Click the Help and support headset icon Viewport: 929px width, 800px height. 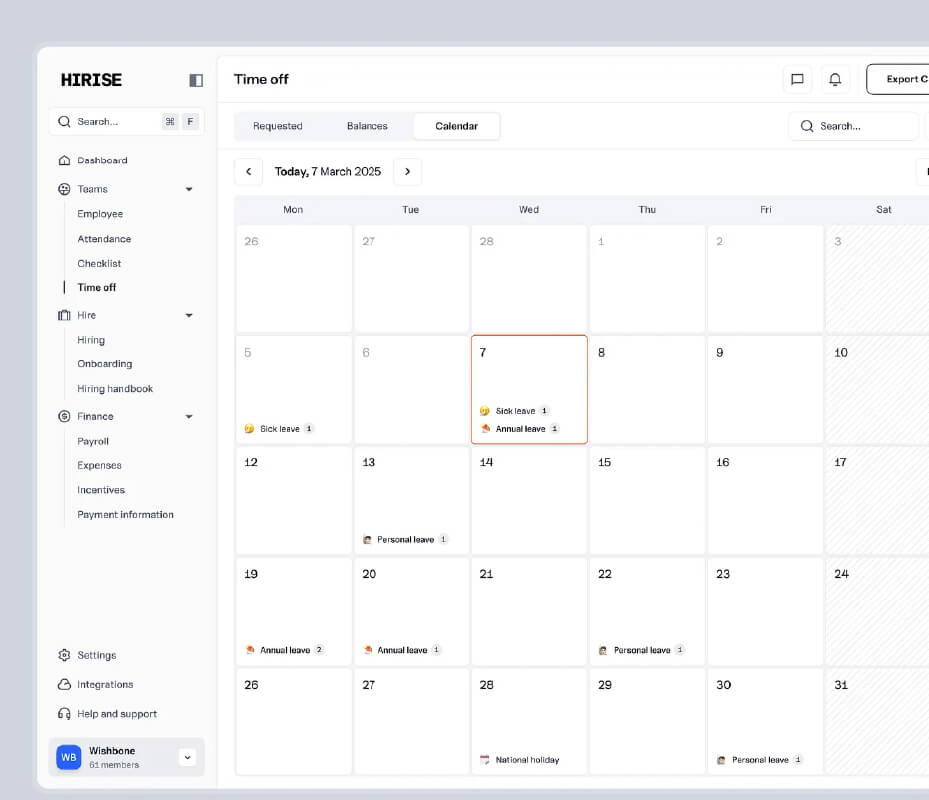pos(64,713)
